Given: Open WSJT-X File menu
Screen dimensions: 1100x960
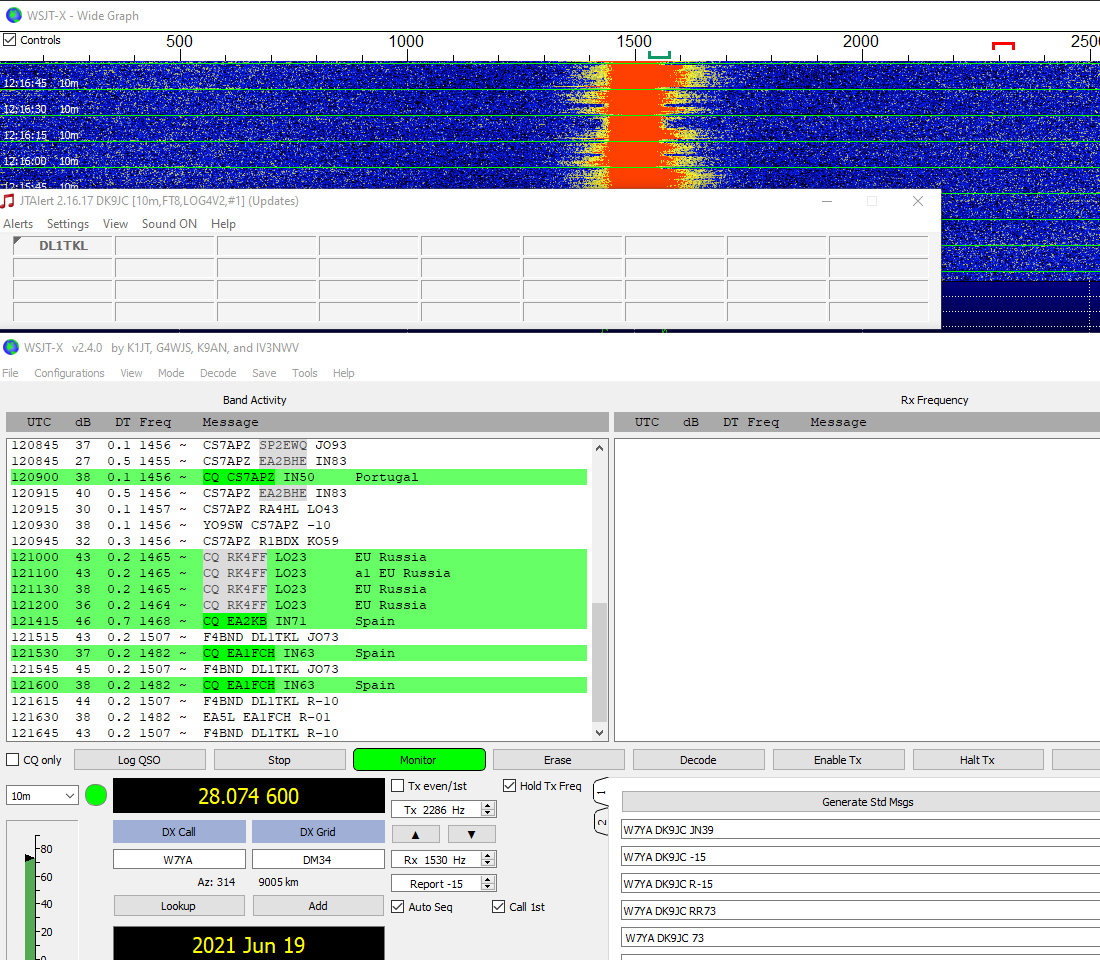Looking at the screenshot, I should (x=11, y=373).
